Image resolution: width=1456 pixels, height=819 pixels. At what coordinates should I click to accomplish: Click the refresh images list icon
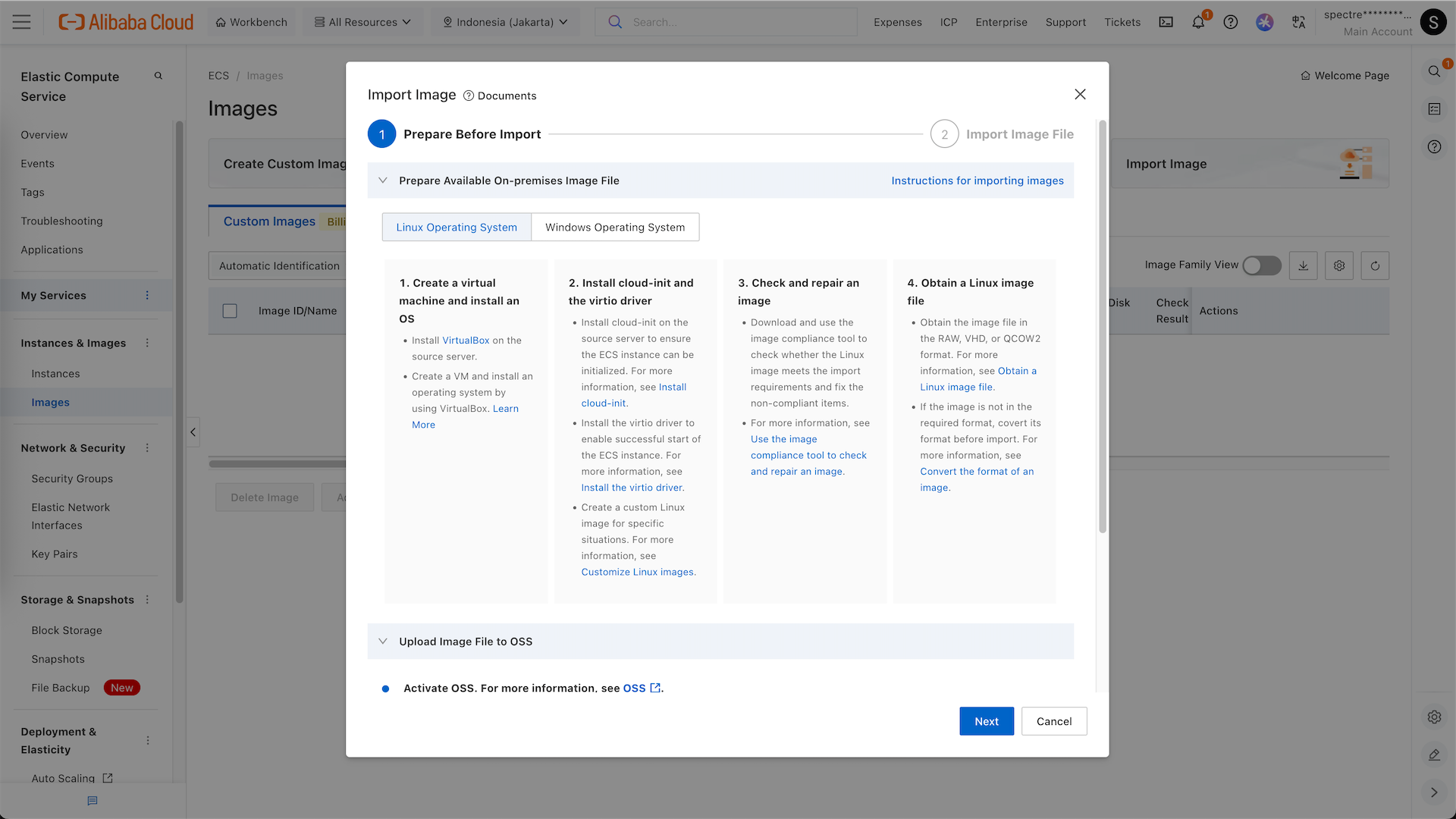coord(1375,265)
